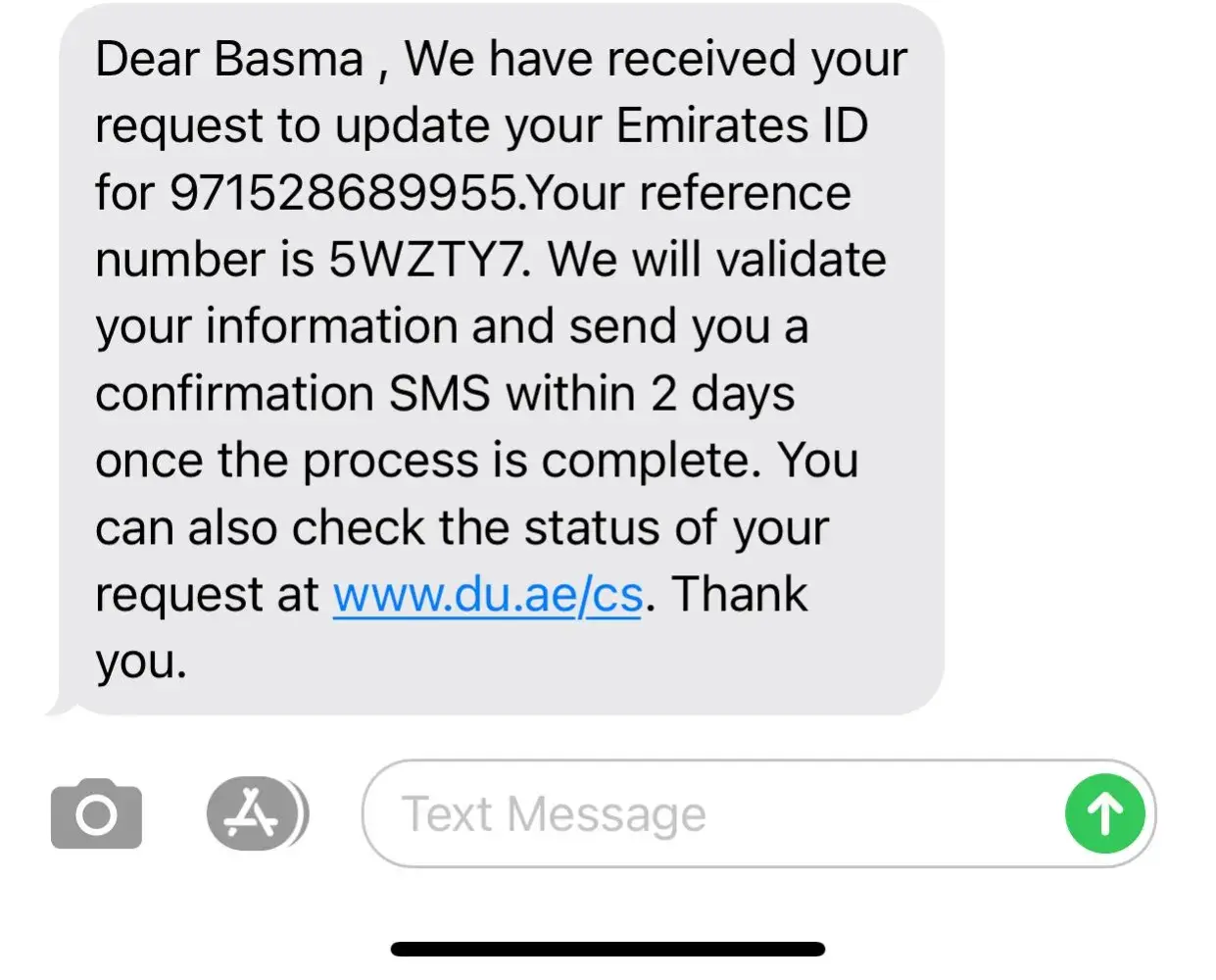Click the phone number 971528689955
The height and width of the screenshot is (980, 1216).
pyautogui.click(x=342, y=193)
